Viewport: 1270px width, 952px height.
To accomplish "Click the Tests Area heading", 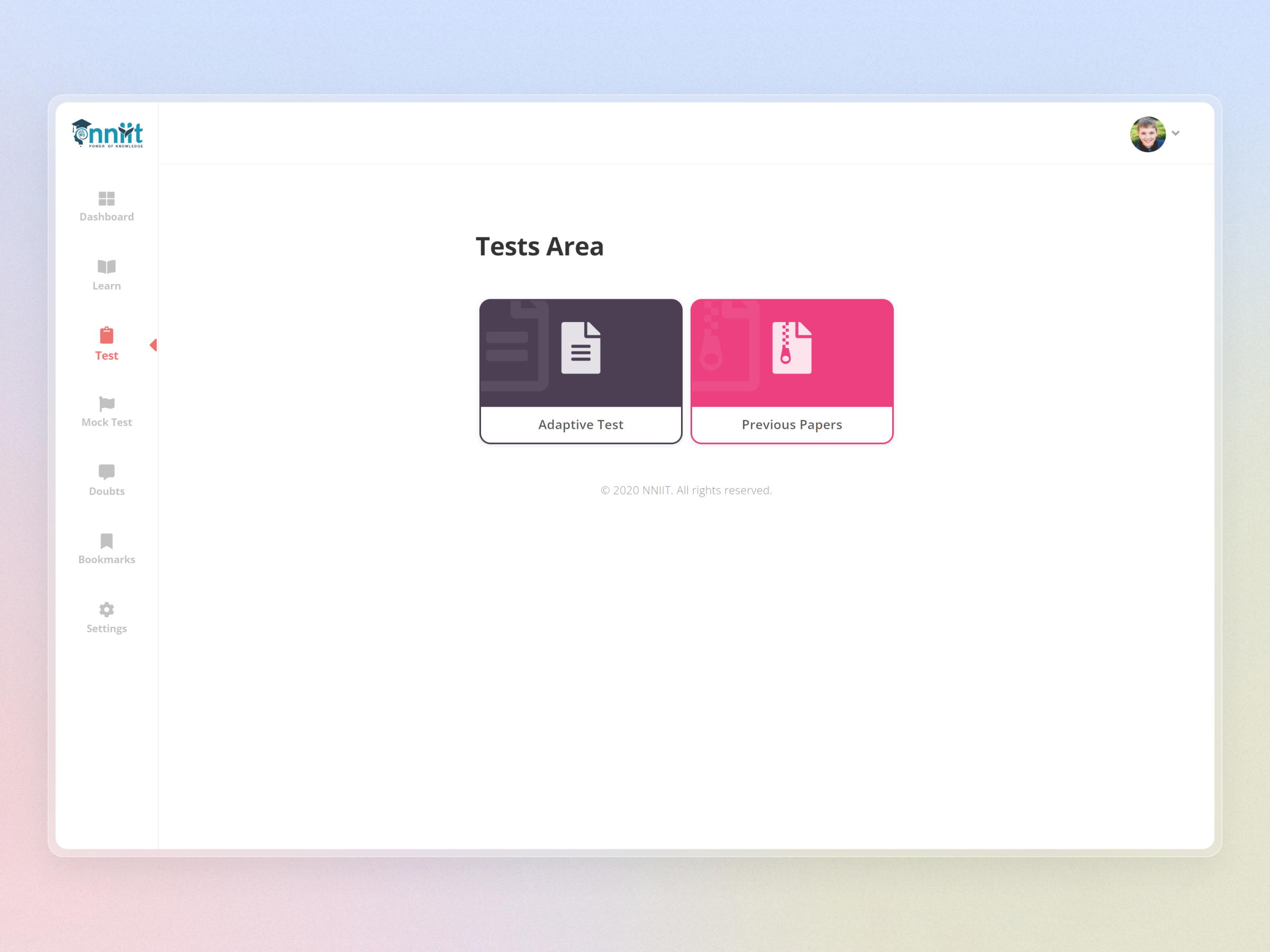I will pyautogui.click(x=540, y=246).
